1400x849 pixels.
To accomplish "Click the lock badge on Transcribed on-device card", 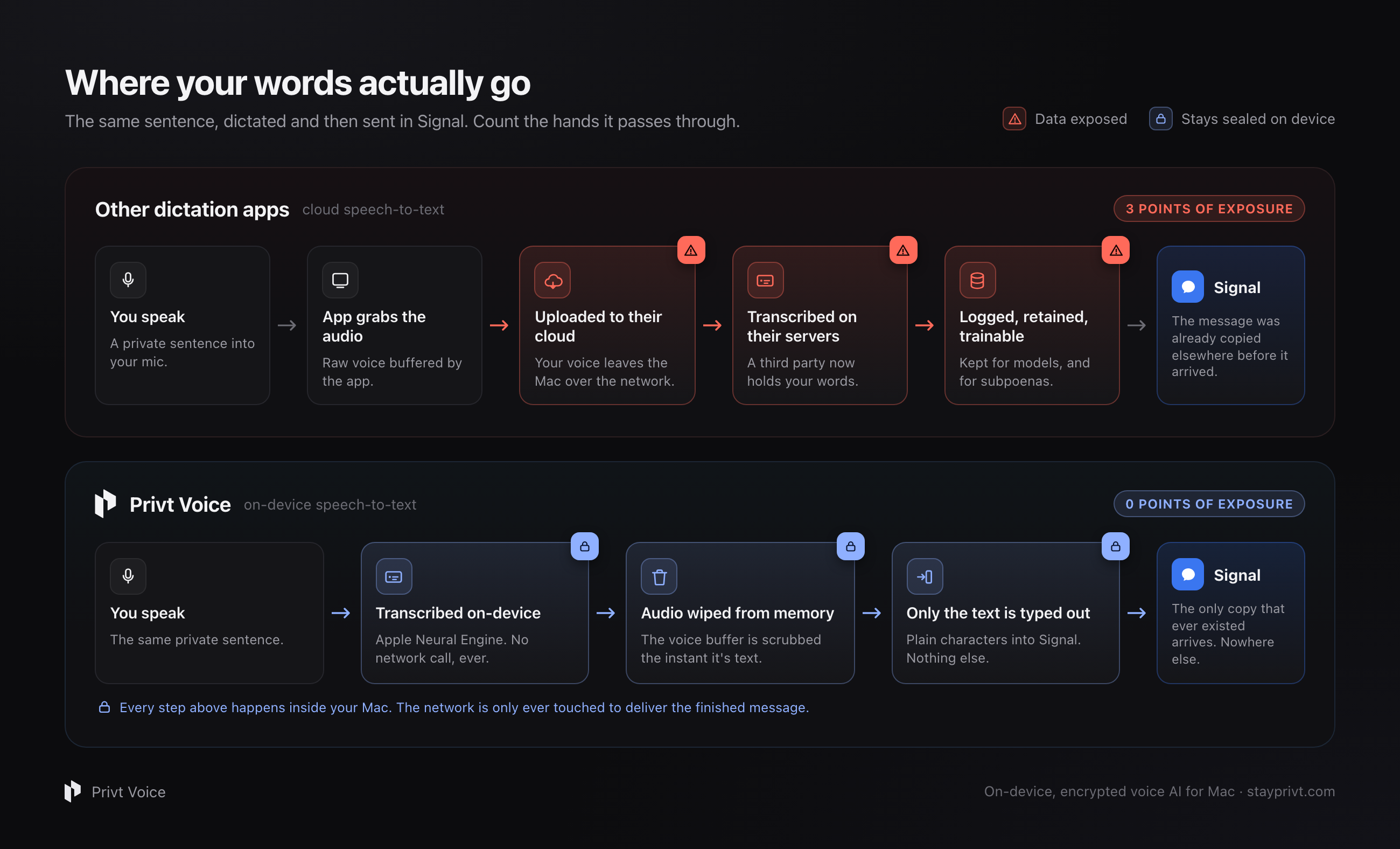I will click(585, 546).
